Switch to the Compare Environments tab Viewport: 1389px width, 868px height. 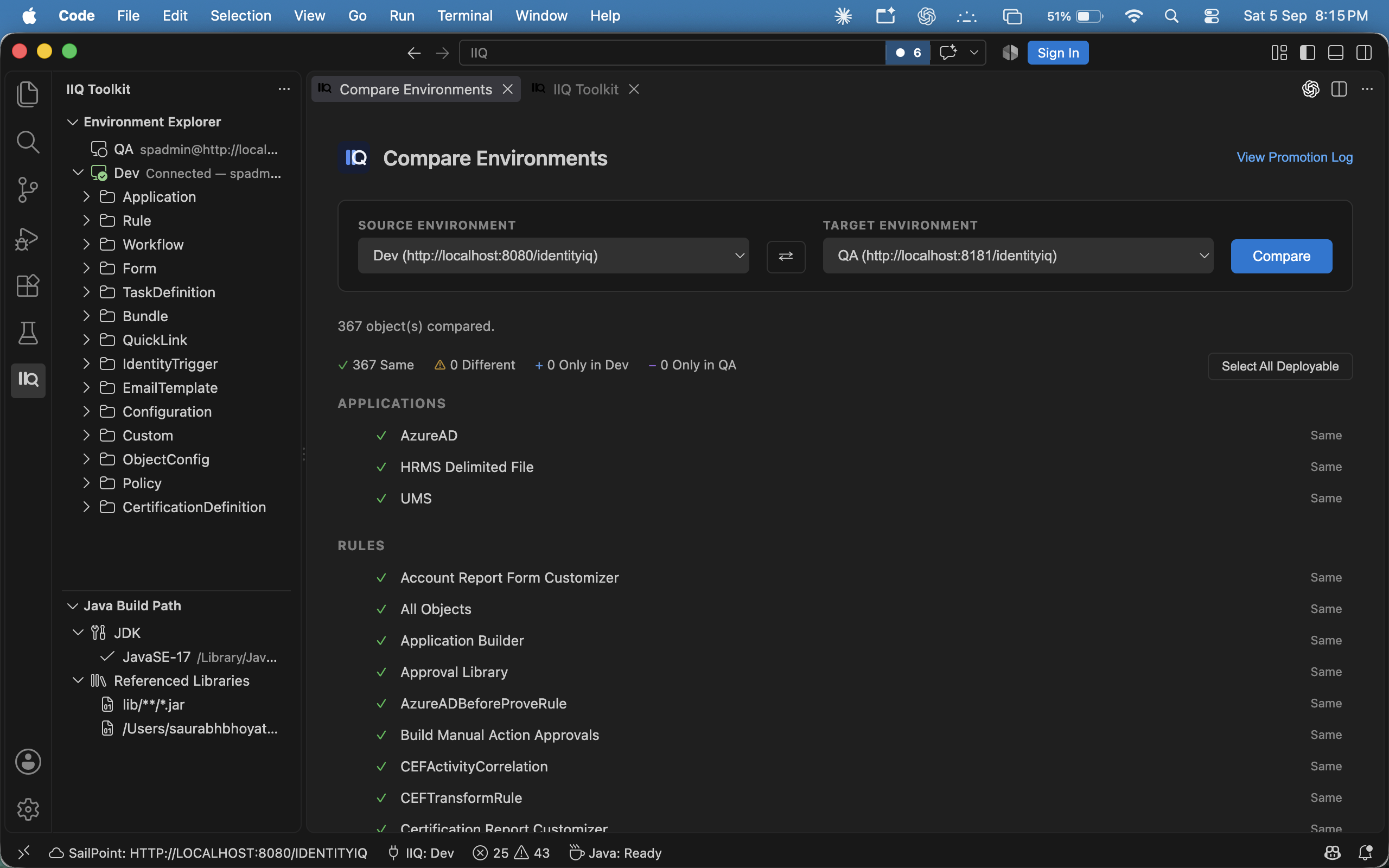(416, 89)
